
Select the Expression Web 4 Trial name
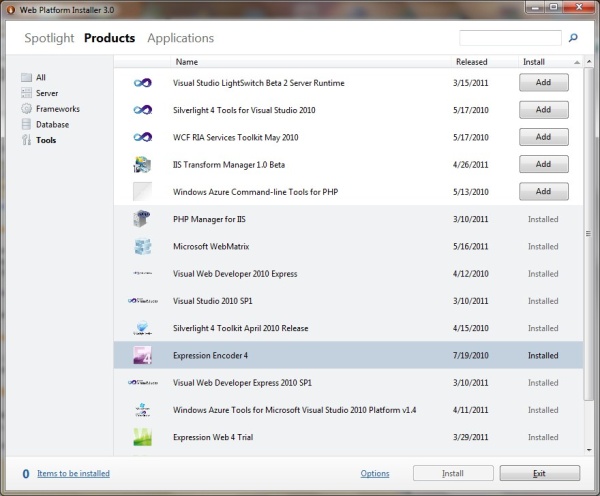click(x=213, y=437)
